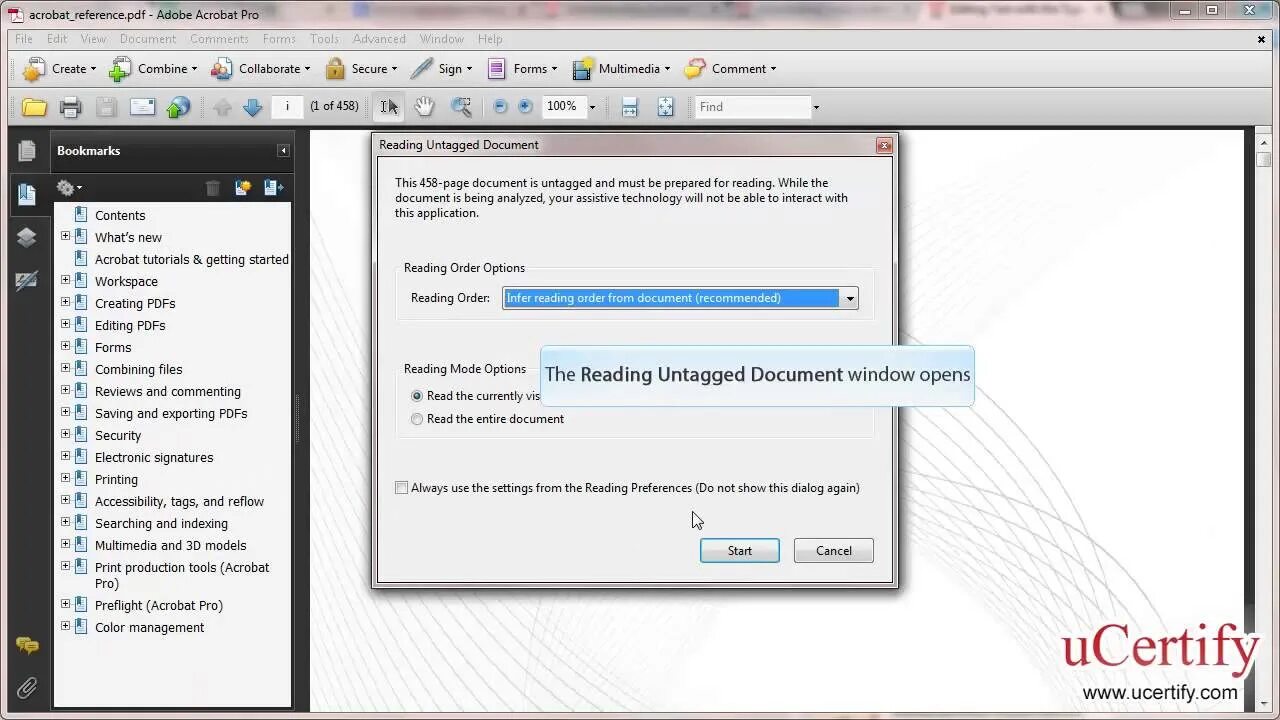Open the Layers panel icon in sidebar

click(x=27, y=237)
